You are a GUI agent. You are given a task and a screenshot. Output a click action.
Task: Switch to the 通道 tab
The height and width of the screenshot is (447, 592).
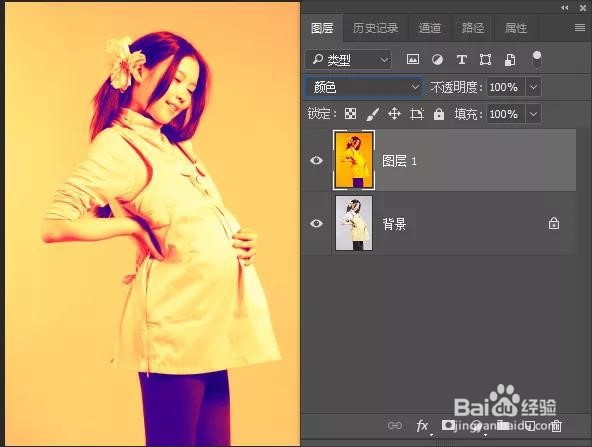[x=430, y=28]
